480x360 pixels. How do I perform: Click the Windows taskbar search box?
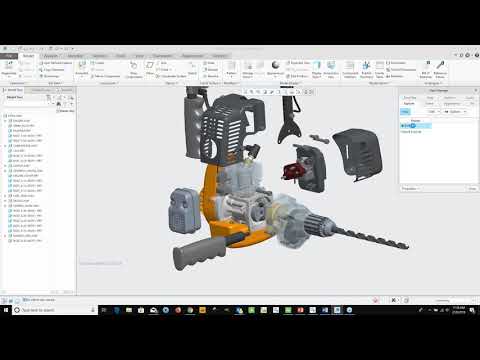pyautogui.click(x=55, y=310)
